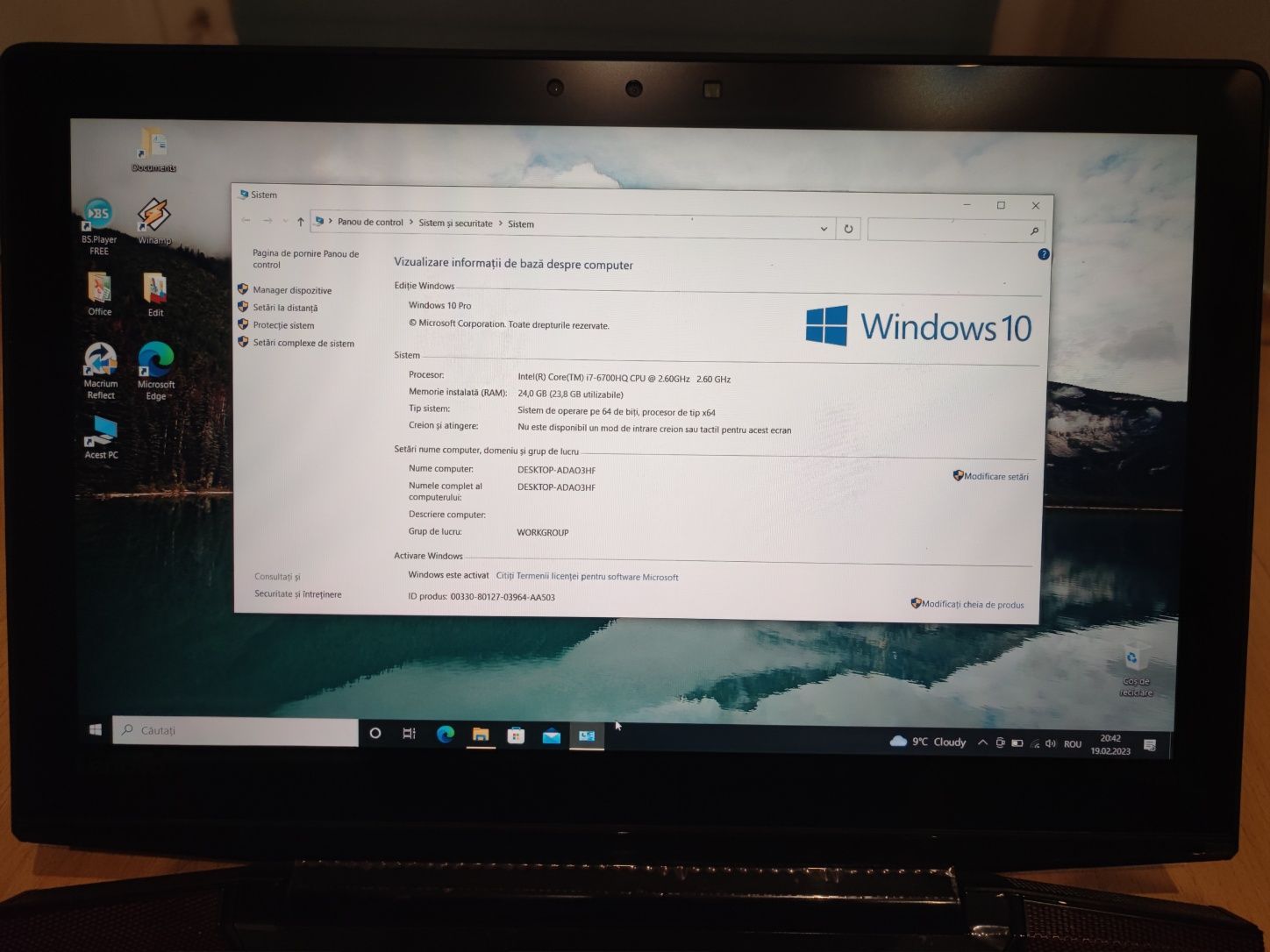Open the Documents desktop shortcut
The height and width of the screenshot is (952, 1270).
[x=154, y=150]
